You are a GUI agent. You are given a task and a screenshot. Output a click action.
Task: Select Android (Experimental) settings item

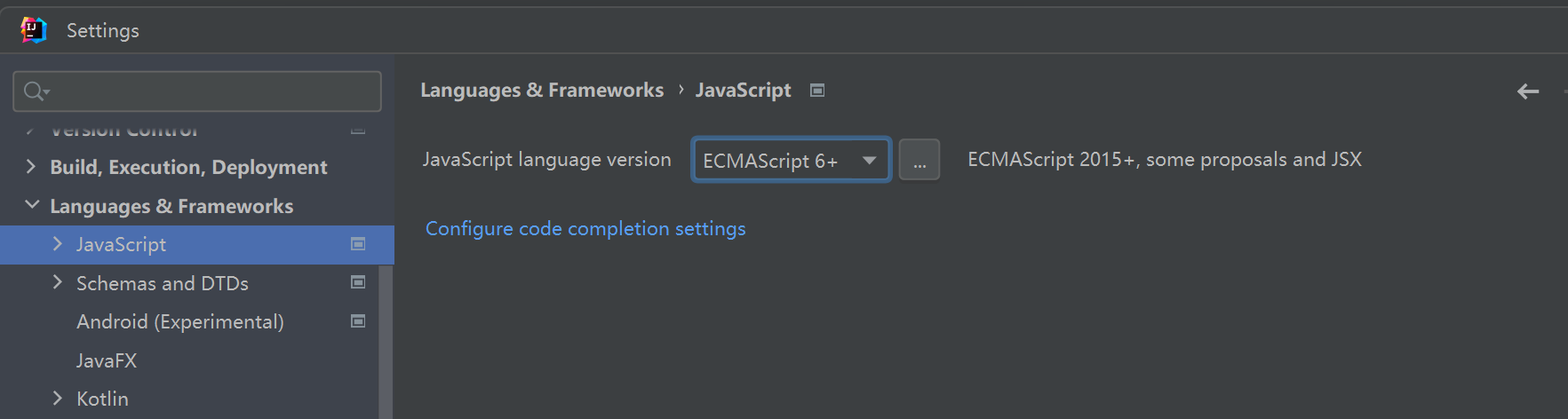click(x=180, y=321)
